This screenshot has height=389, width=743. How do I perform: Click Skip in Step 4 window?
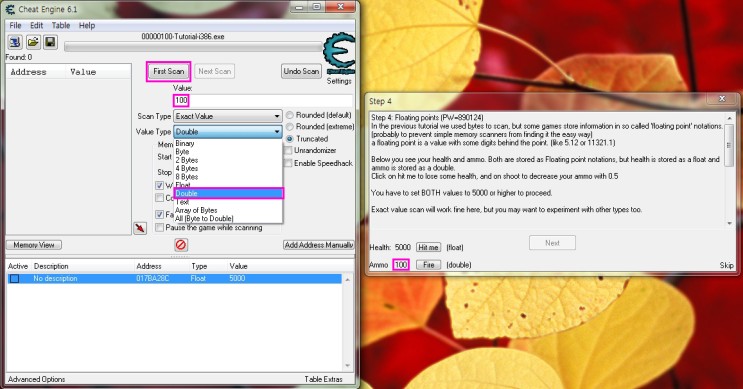tap(726, 265)
